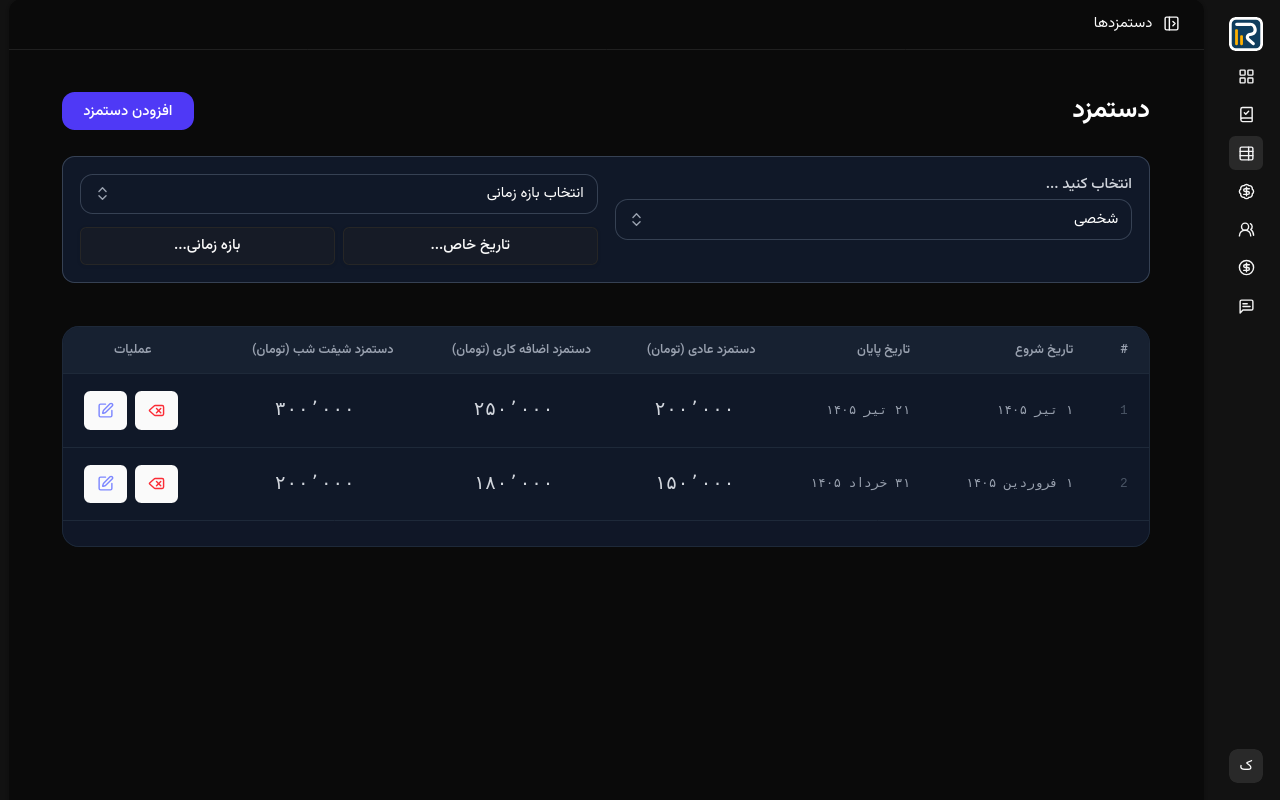1280x800 pixels.
Task: Open the انتخاب بازه زمانی dropdown
Action: coord(339,193)
